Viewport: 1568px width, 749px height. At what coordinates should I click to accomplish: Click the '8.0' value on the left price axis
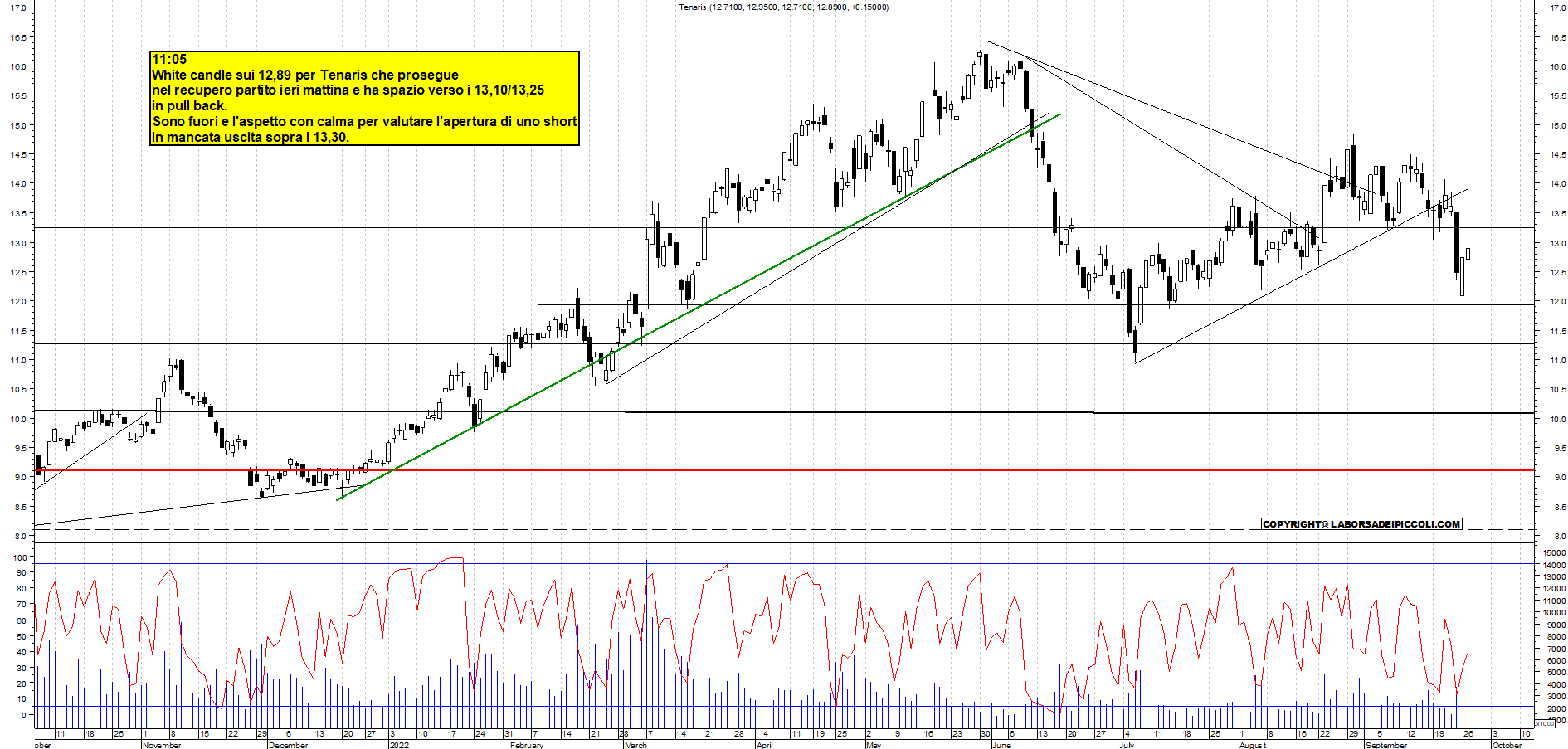tap(21, 537)
